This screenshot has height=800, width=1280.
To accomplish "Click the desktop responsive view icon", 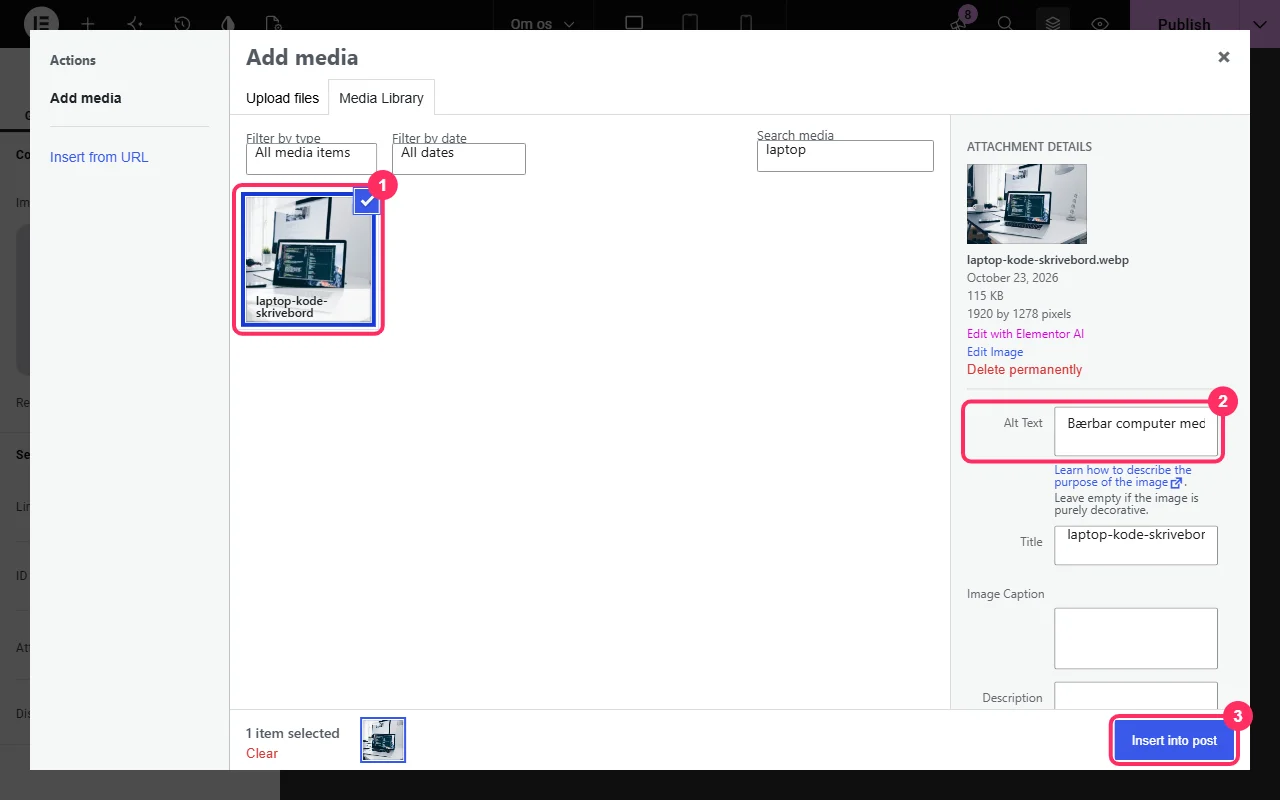I will 634,24.
